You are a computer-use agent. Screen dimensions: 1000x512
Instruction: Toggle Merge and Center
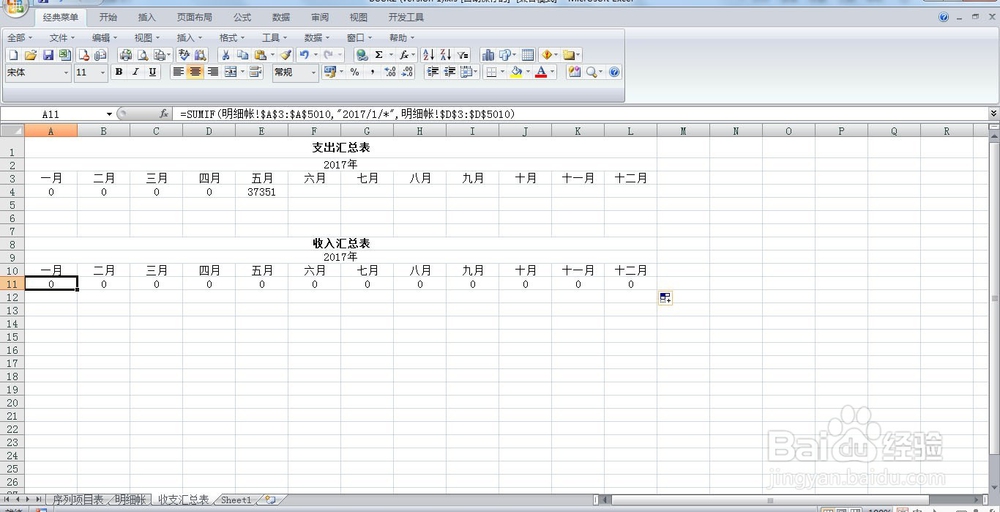coord(230,72)
